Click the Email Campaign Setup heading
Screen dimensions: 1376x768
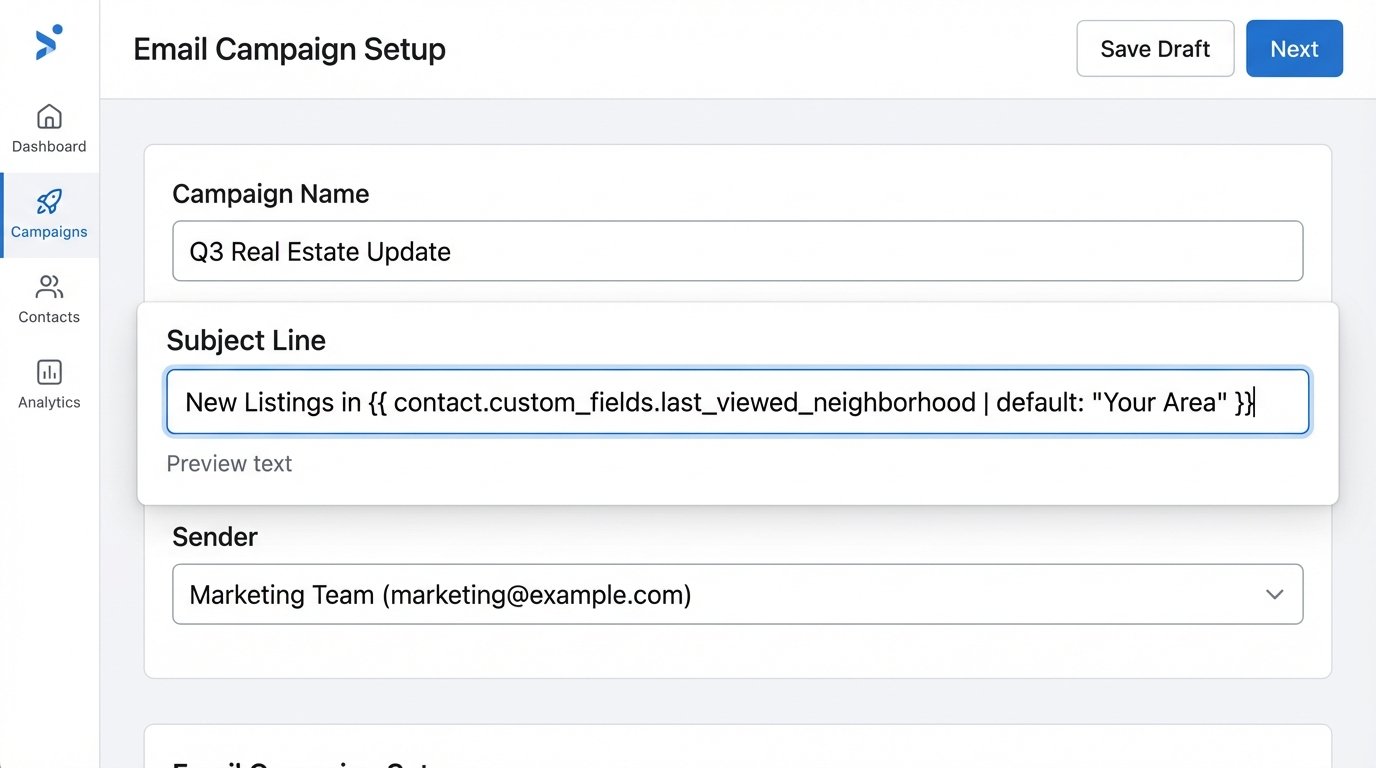tap(289, 48)
